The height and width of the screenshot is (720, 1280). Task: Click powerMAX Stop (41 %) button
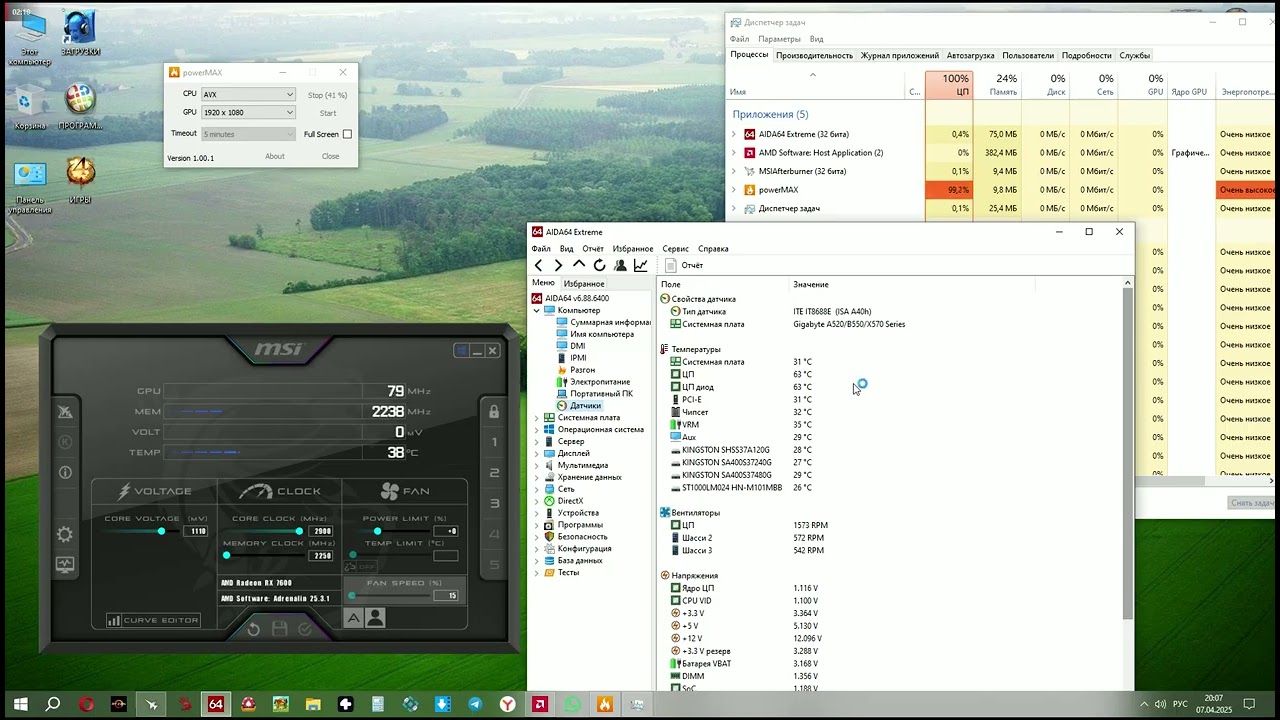click(x=327, y=95)
